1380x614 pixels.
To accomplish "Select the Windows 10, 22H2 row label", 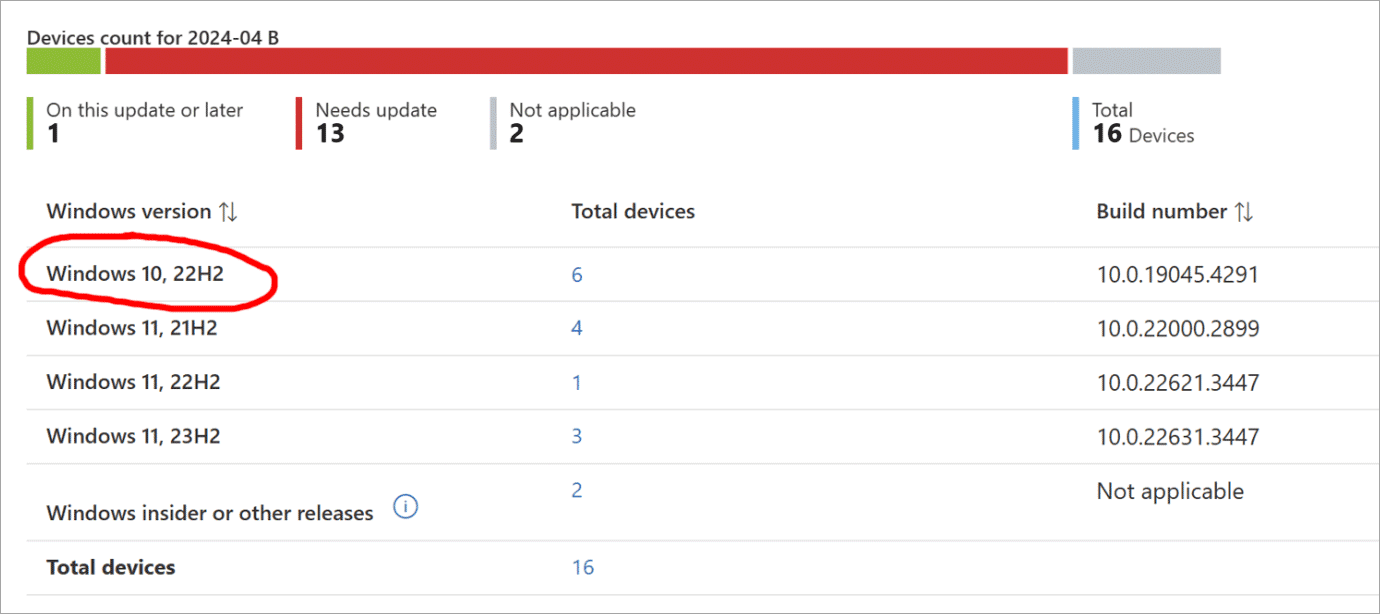I will click(x=134, y=273).
